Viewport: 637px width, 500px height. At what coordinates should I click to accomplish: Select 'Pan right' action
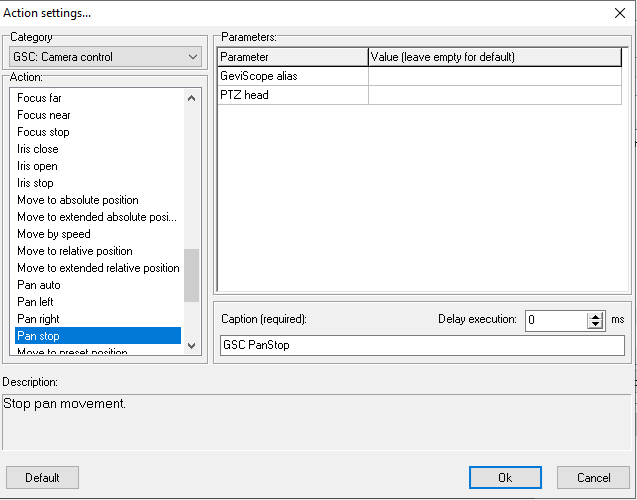click(38, 319)
